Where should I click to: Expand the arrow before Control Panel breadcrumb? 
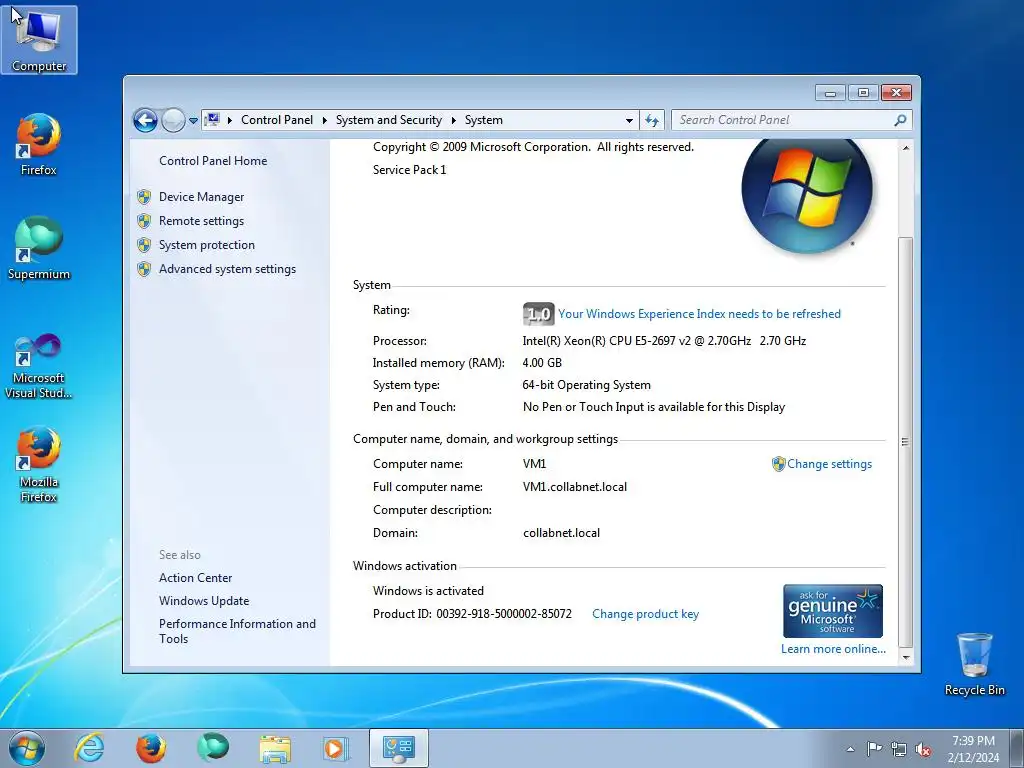click(230, 120)
